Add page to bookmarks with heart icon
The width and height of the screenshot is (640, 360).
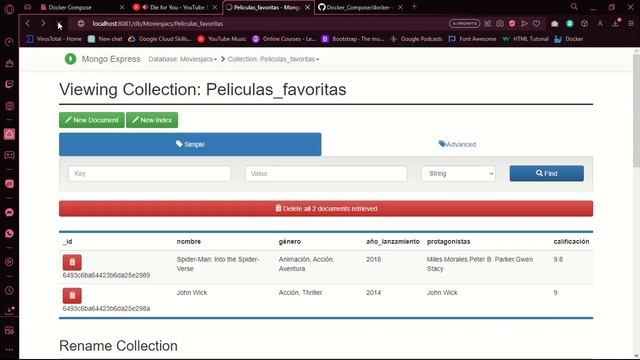coord(536,24)
